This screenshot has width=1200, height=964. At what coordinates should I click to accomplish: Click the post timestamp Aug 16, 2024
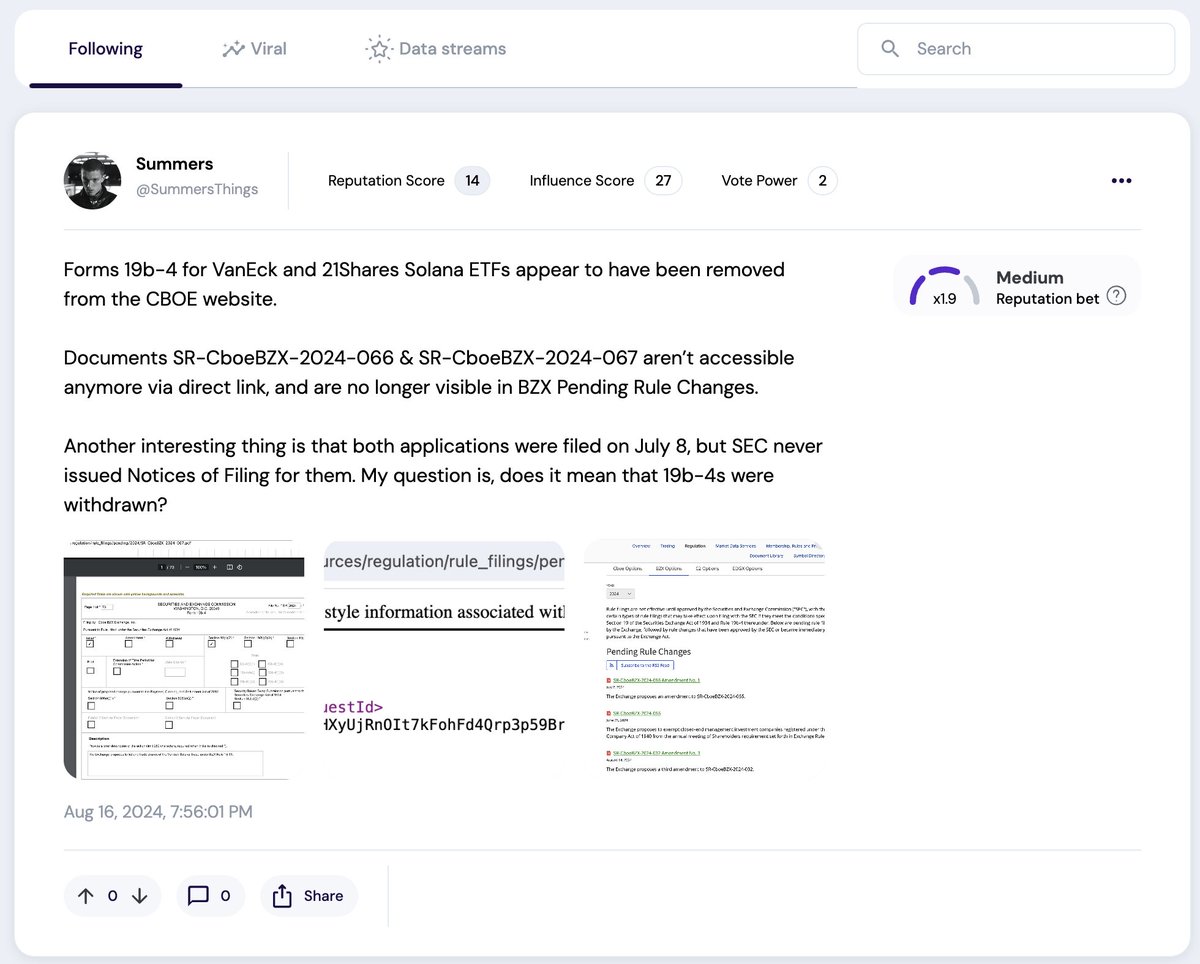[x=158, y=811]
